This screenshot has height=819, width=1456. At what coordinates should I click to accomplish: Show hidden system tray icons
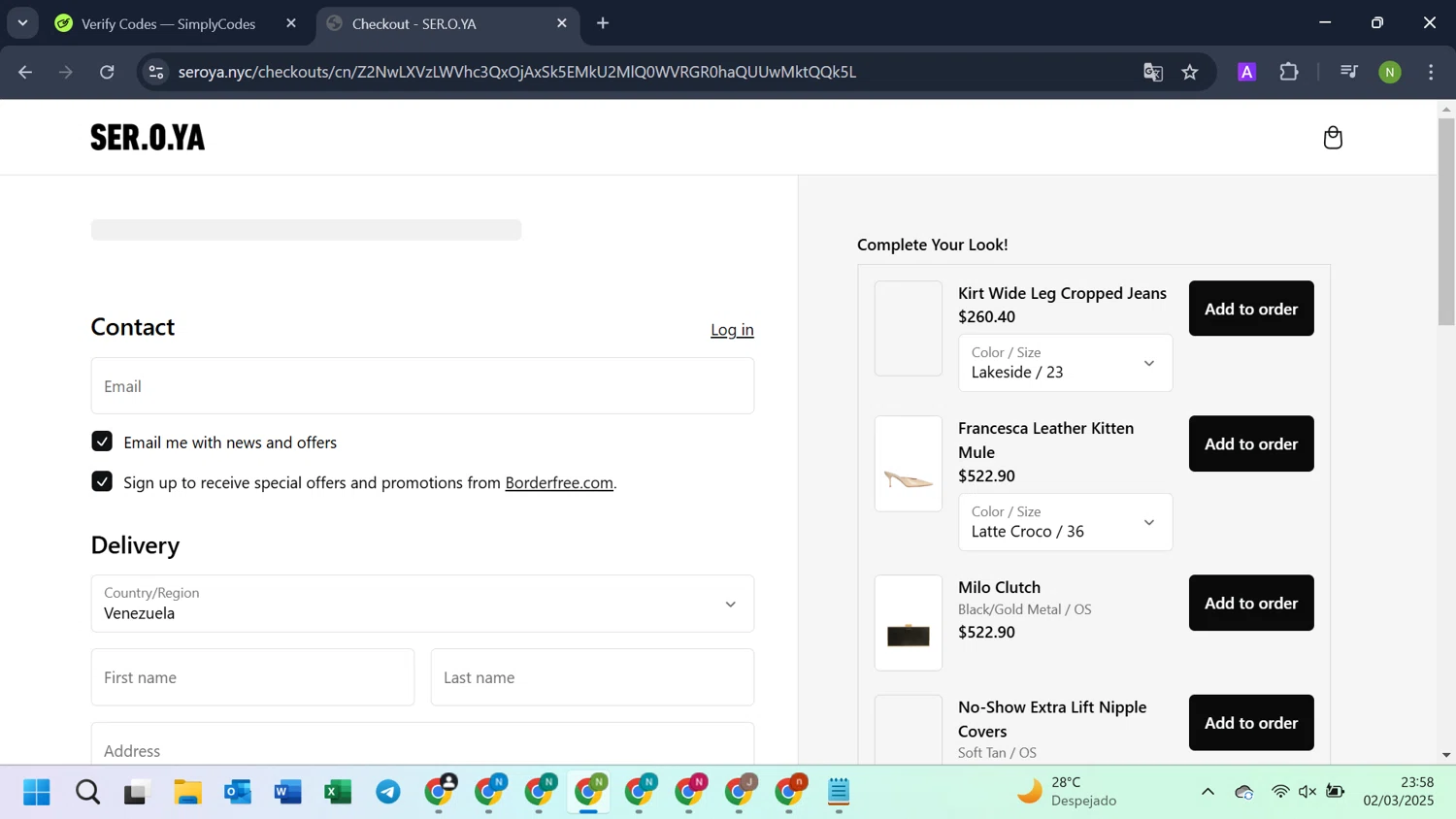[x=1208, y=792]
